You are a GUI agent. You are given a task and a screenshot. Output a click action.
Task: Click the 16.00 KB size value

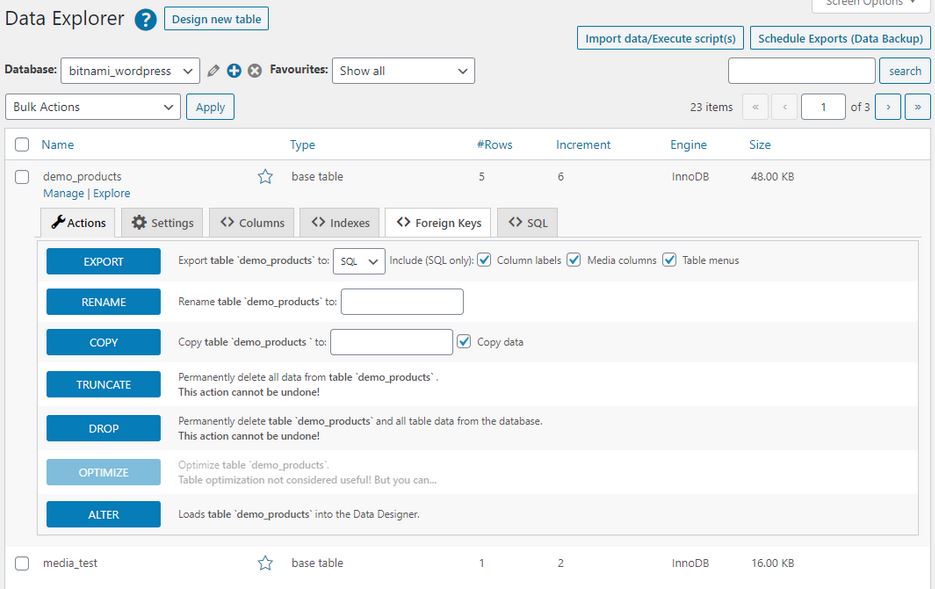pos(772,563)
